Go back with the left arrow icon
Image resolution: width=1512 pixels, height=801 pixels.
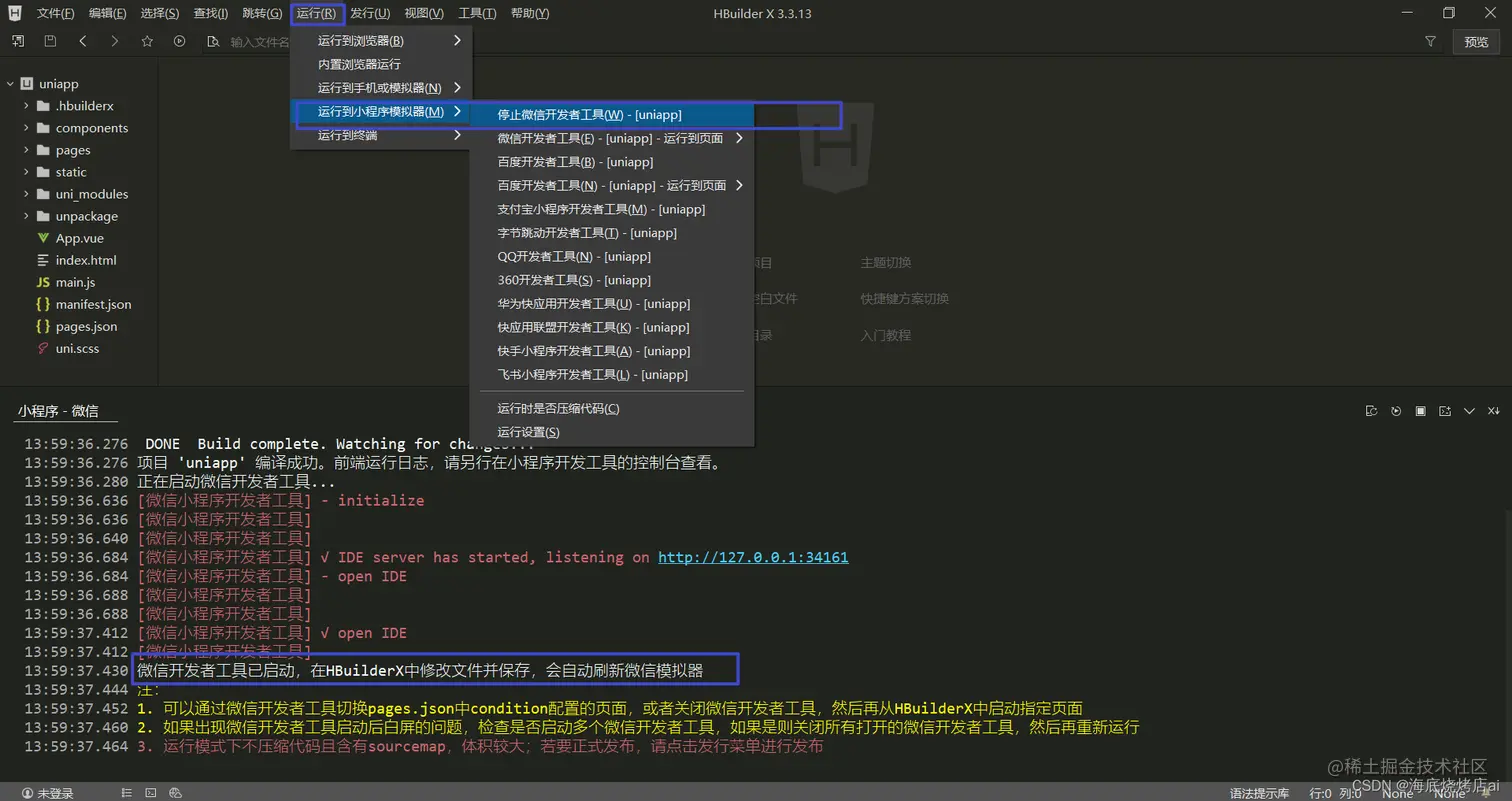[82, 41]
